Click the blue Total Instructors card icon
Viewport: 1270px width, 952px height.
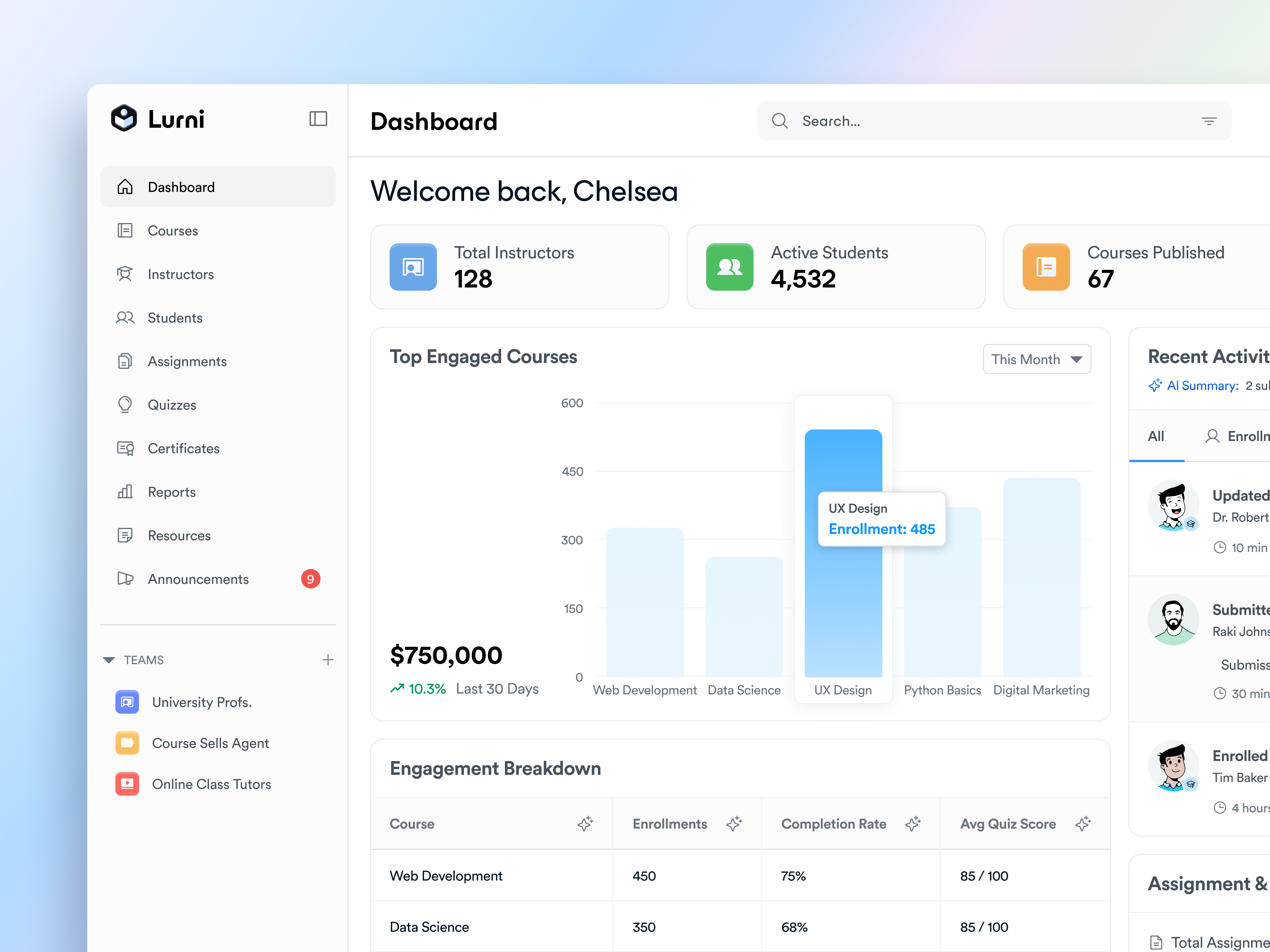pos(413,267)
